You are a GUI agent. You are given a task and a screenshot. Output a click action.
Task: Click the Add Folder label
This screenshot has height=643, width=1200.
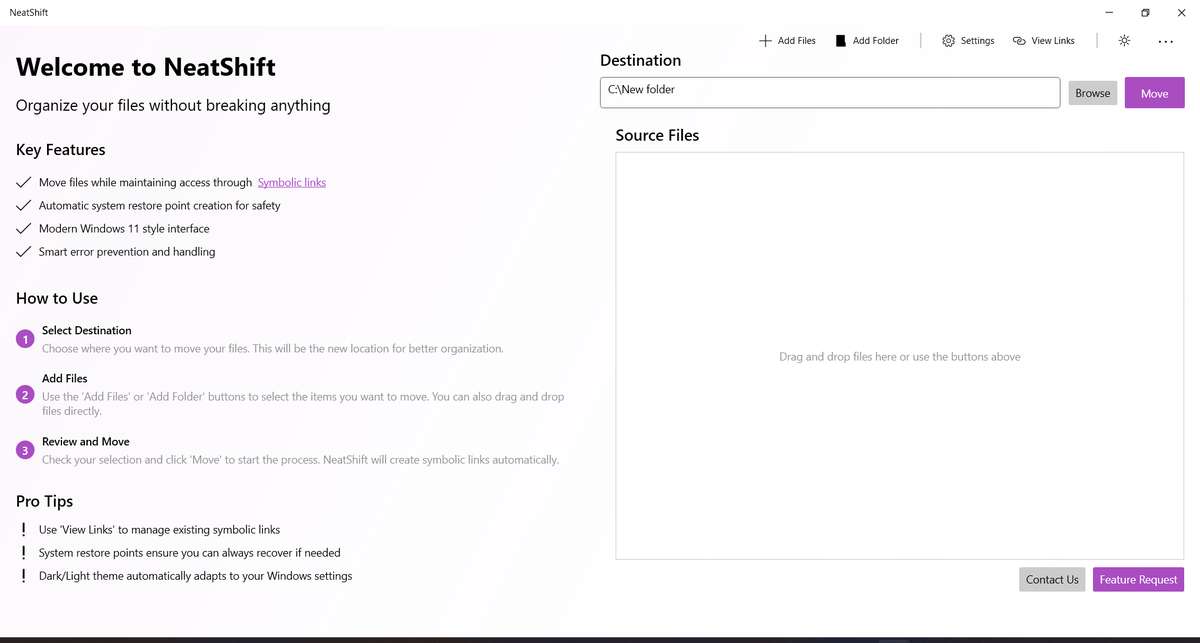[x=876, y=41]
